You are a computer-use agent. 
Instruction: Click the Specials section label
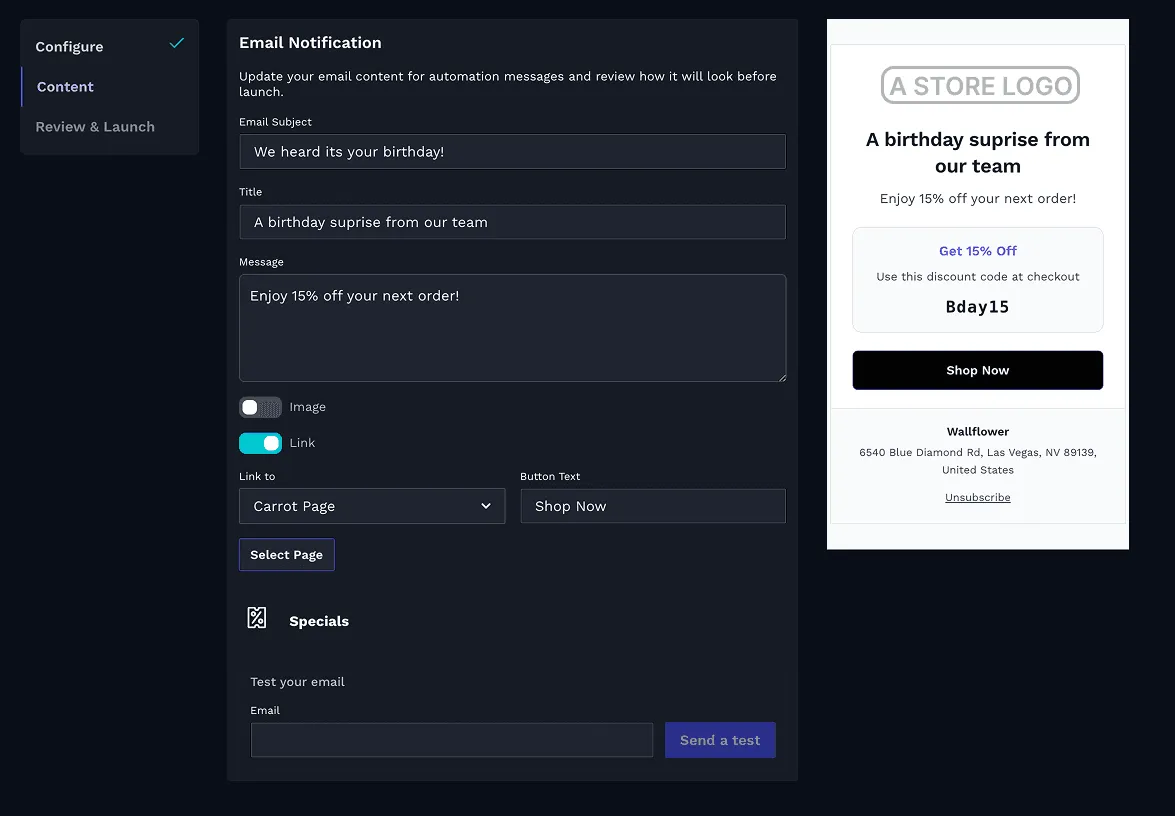click(318, 621)
